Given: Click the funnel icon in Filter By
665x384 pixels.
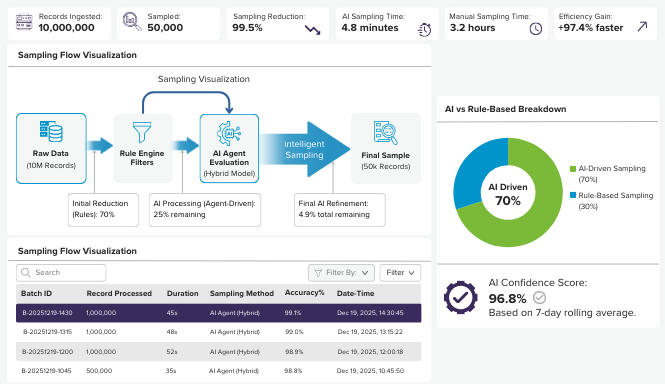Looking at the screenshot, I should pos(318,273).
